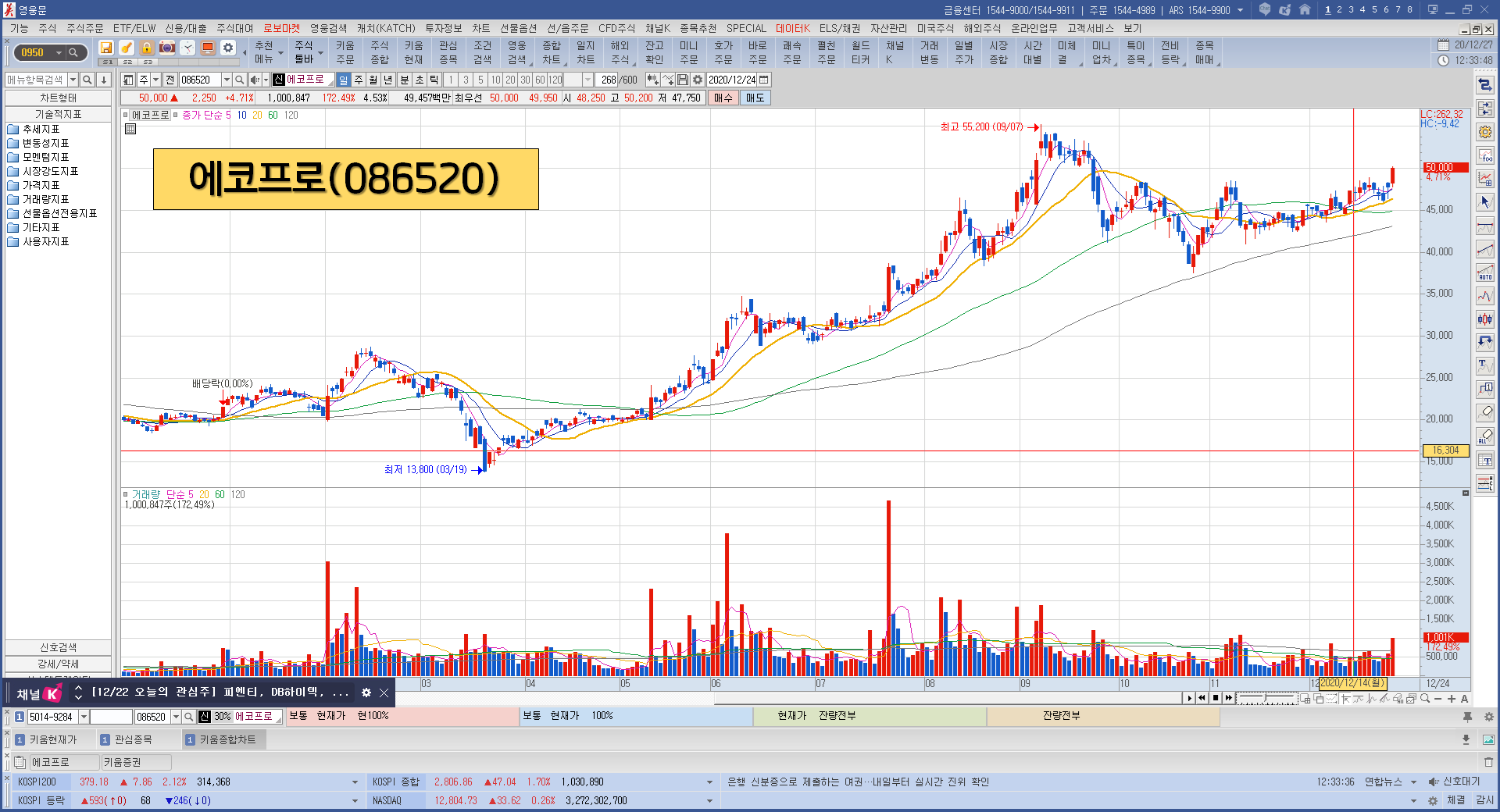Click the 차트형태 panel button
The height and width of the screenshot is (812, 1500).
coord(58,98)
